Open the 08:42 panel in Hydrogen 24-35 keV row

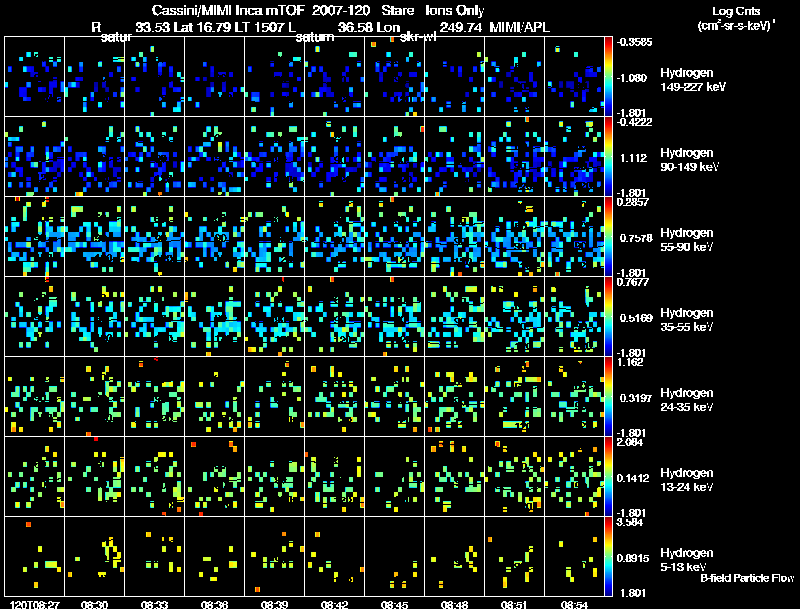coord(334,397)
